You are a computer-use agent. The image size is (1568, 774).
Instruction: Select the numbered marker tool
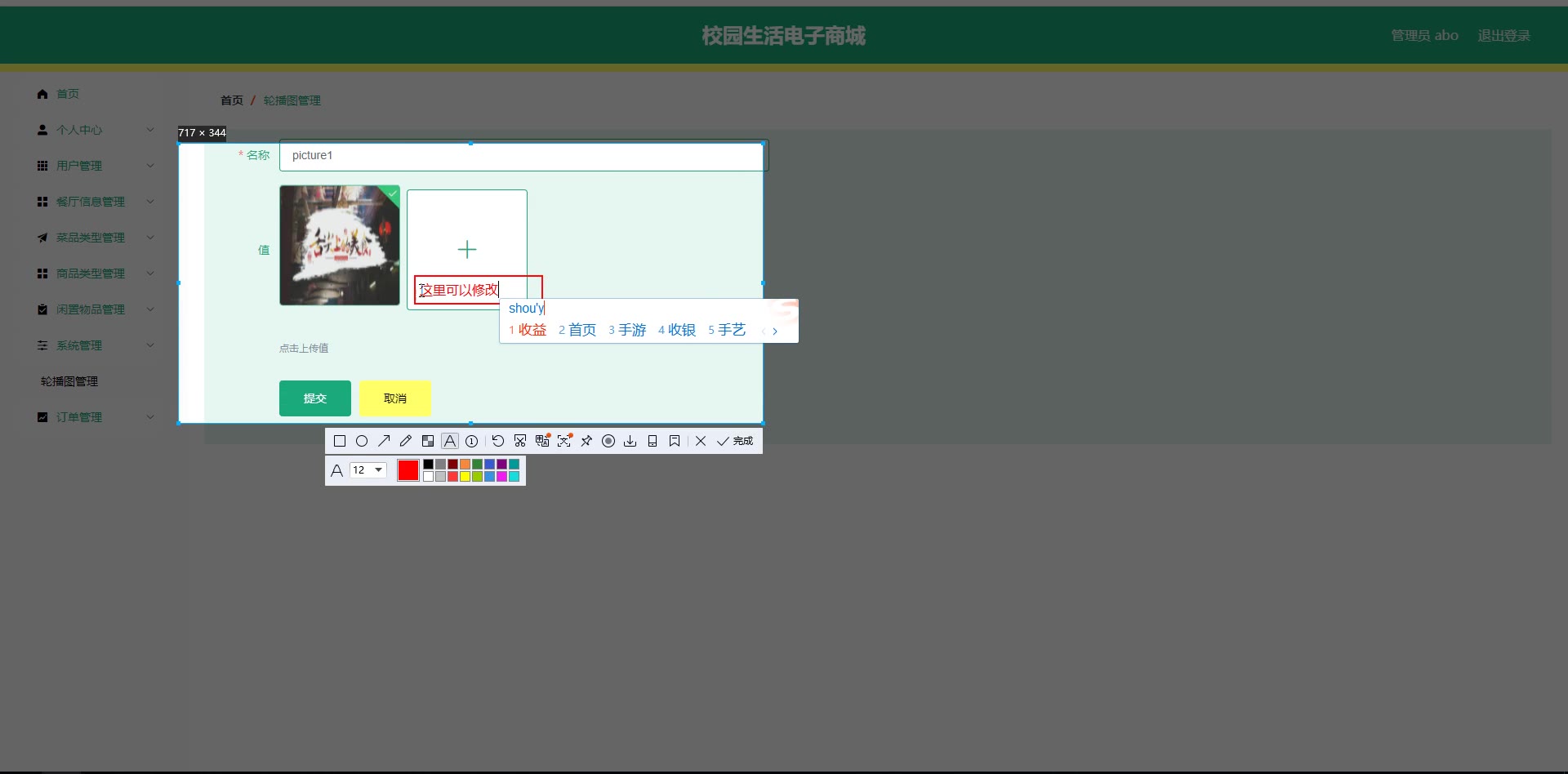click(472, 441)
